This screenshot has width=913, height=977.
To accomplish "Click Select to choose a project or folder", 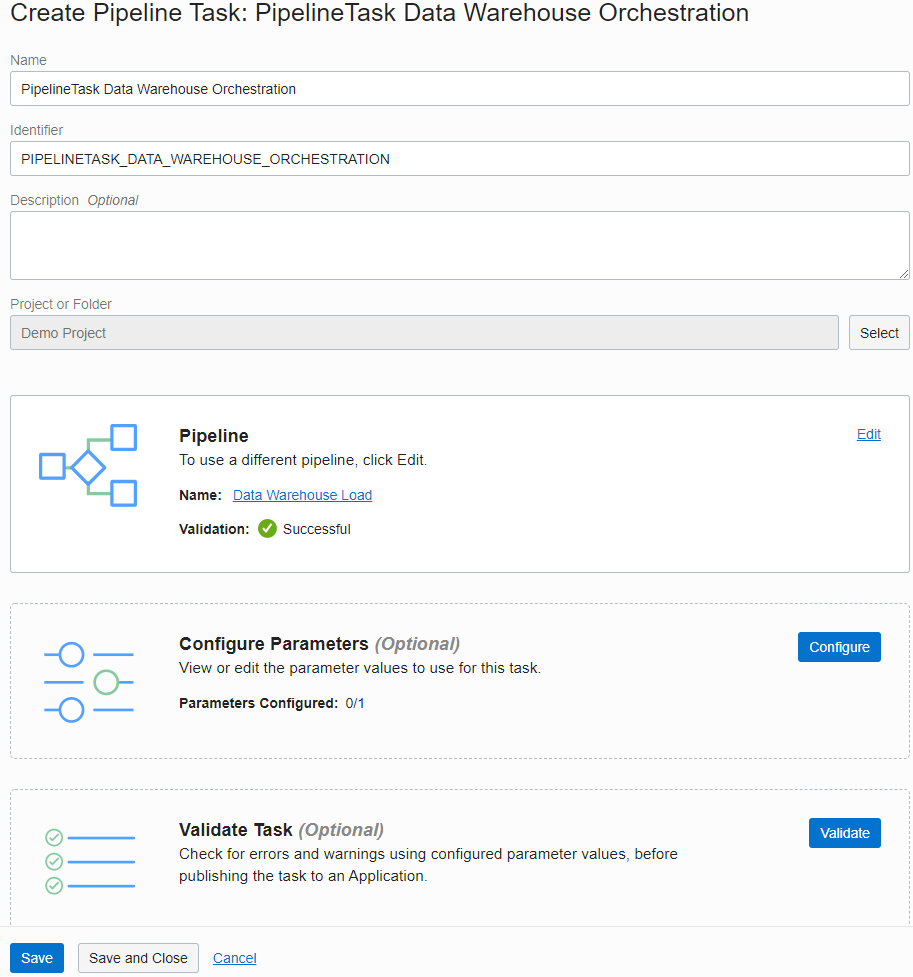I will (878, 332).
